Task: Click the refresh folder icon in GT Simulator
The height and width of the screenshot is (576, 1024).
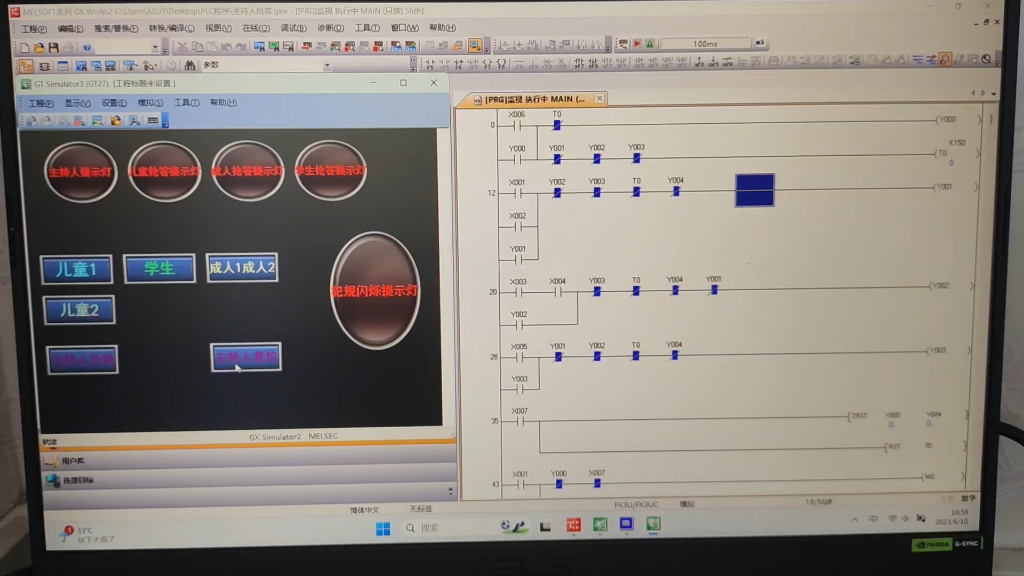Action: click(116, 121)
